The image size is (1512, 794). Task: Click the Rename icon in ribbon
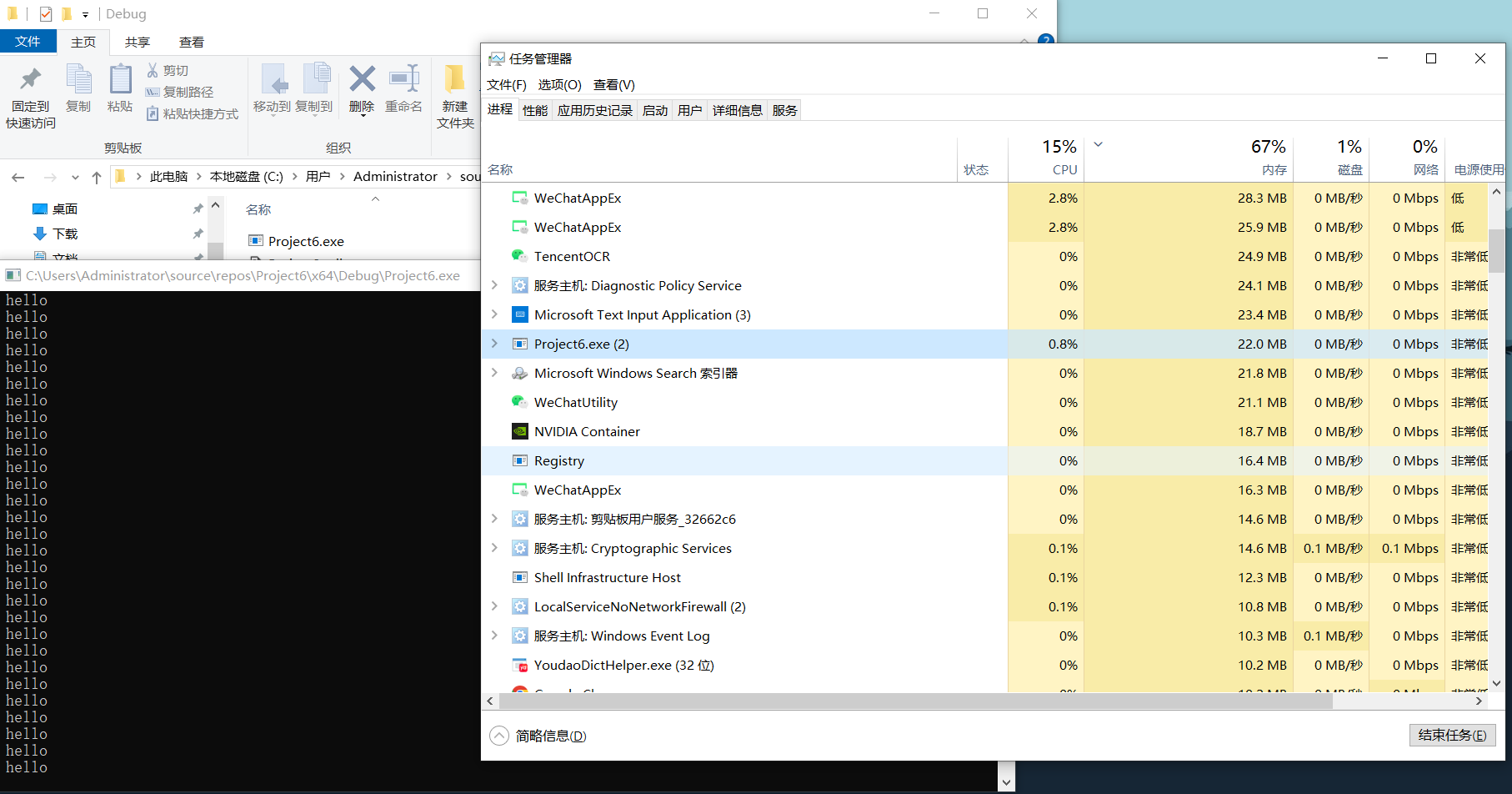[404, 79]
